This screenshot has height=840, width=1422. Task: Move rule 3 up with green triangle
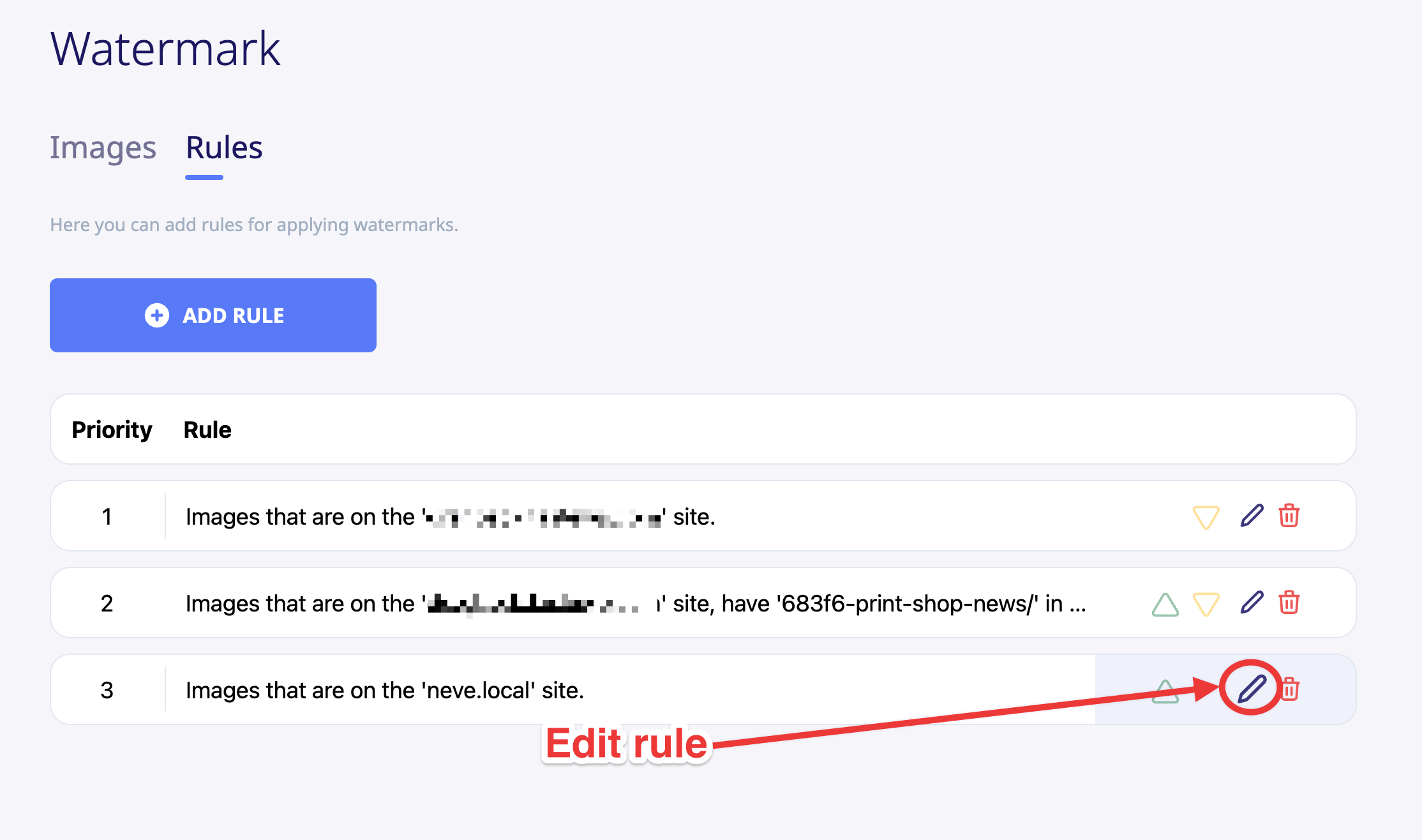pos(1165,691)
